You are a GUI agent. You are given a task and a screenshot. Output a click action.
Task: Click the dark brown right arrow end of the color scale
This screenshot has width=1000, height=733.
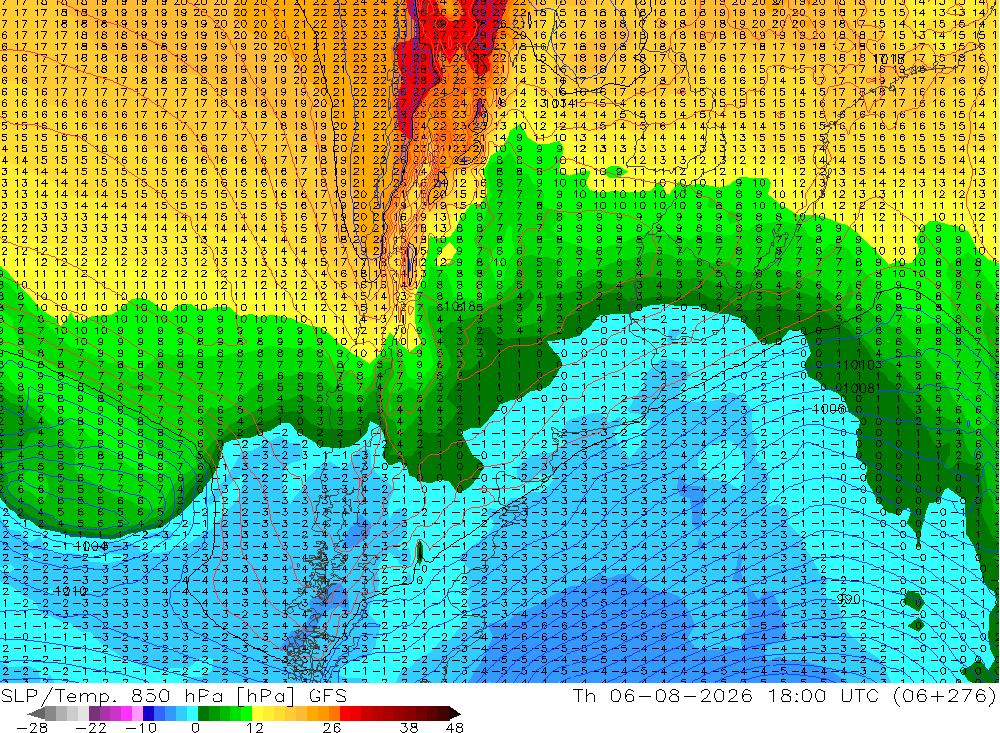pyautogui.click(x=455, y=713)
